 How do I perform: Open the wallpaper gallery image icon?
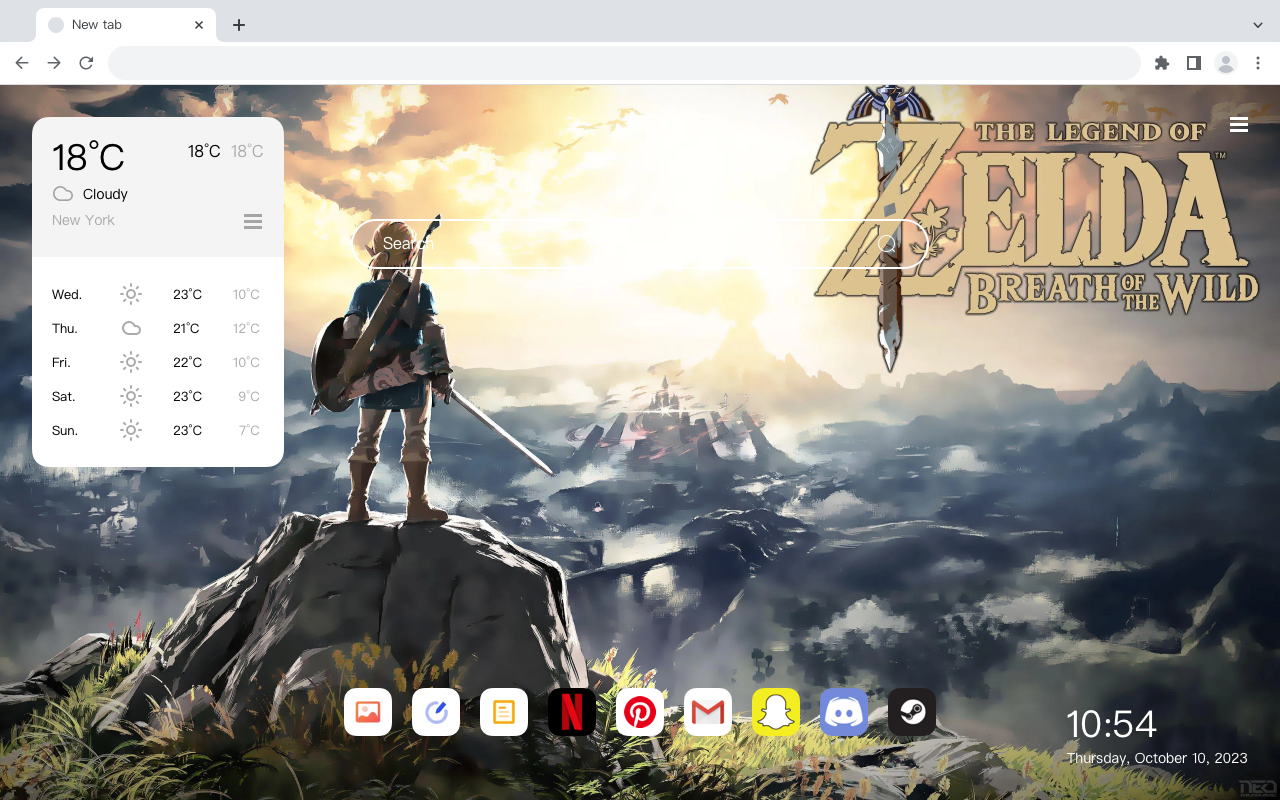[368, 712]
